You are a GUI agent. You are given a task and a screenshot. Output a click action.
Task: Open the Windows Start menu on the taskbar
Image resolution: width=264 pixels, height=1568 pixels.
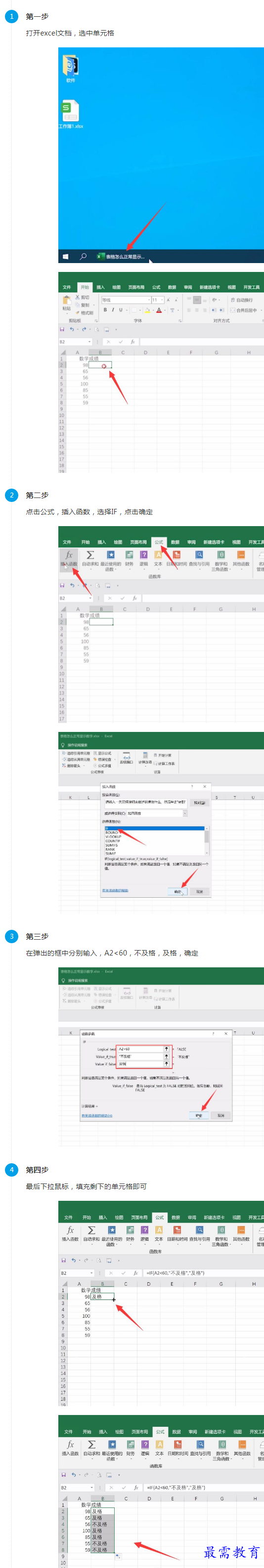(x=66, y=256)
